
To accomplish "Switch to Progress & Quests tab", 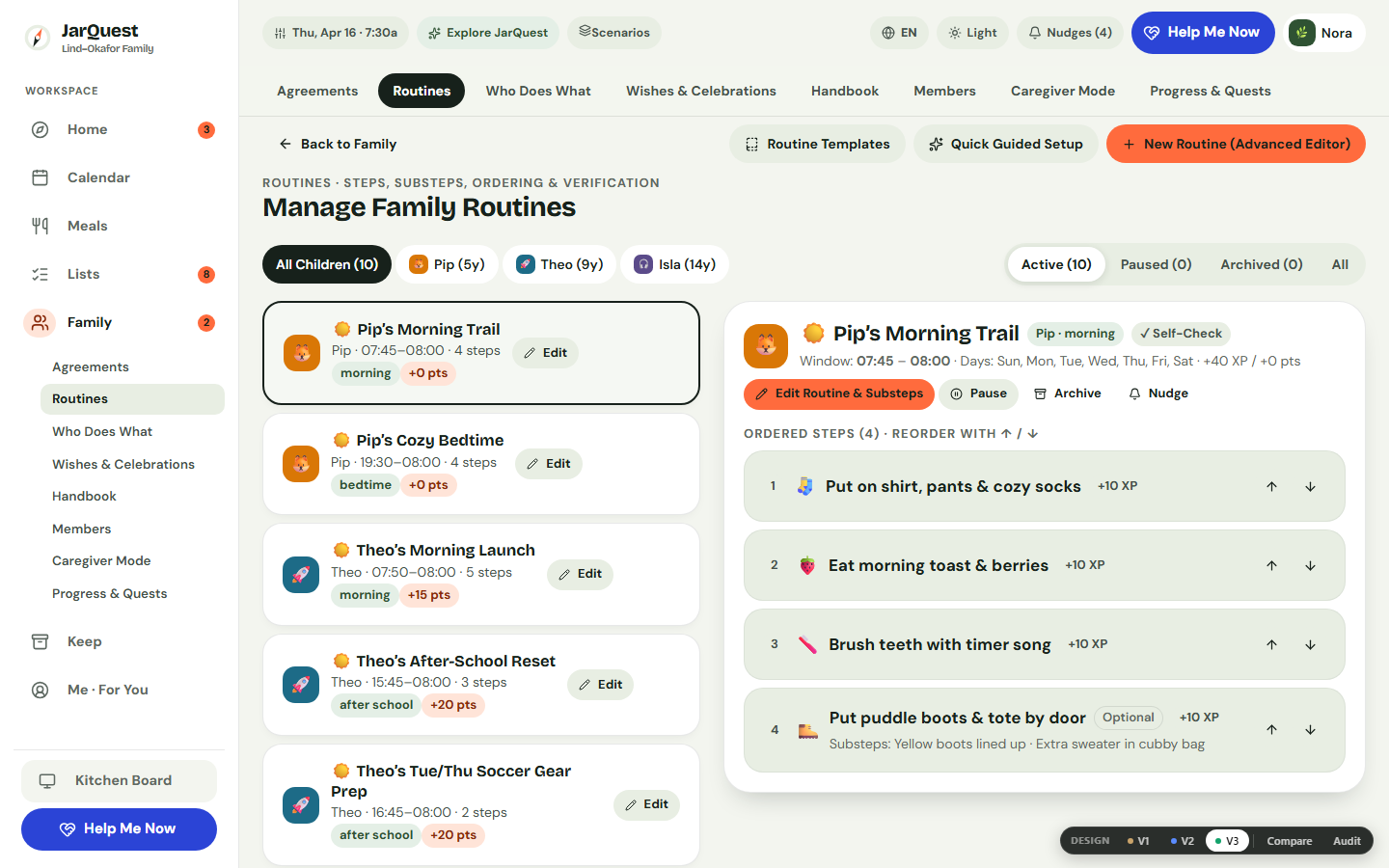I will (1211, 91).
